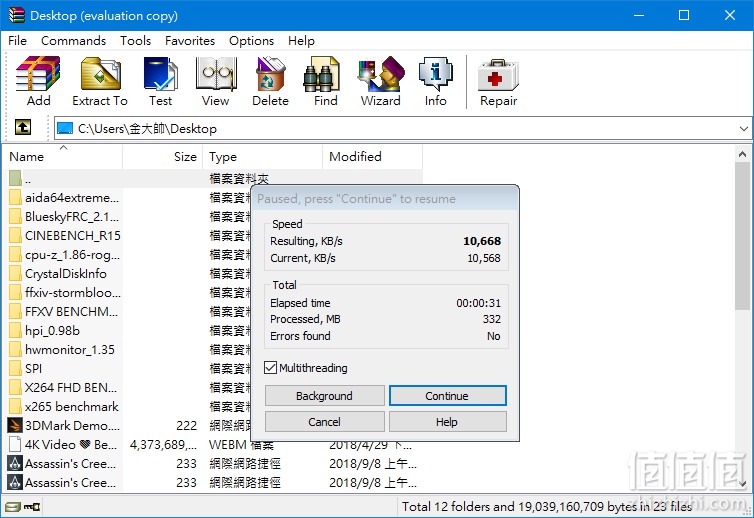The image size is (754, 518).
Task: Open the Favorites menu
Action: 190,41
